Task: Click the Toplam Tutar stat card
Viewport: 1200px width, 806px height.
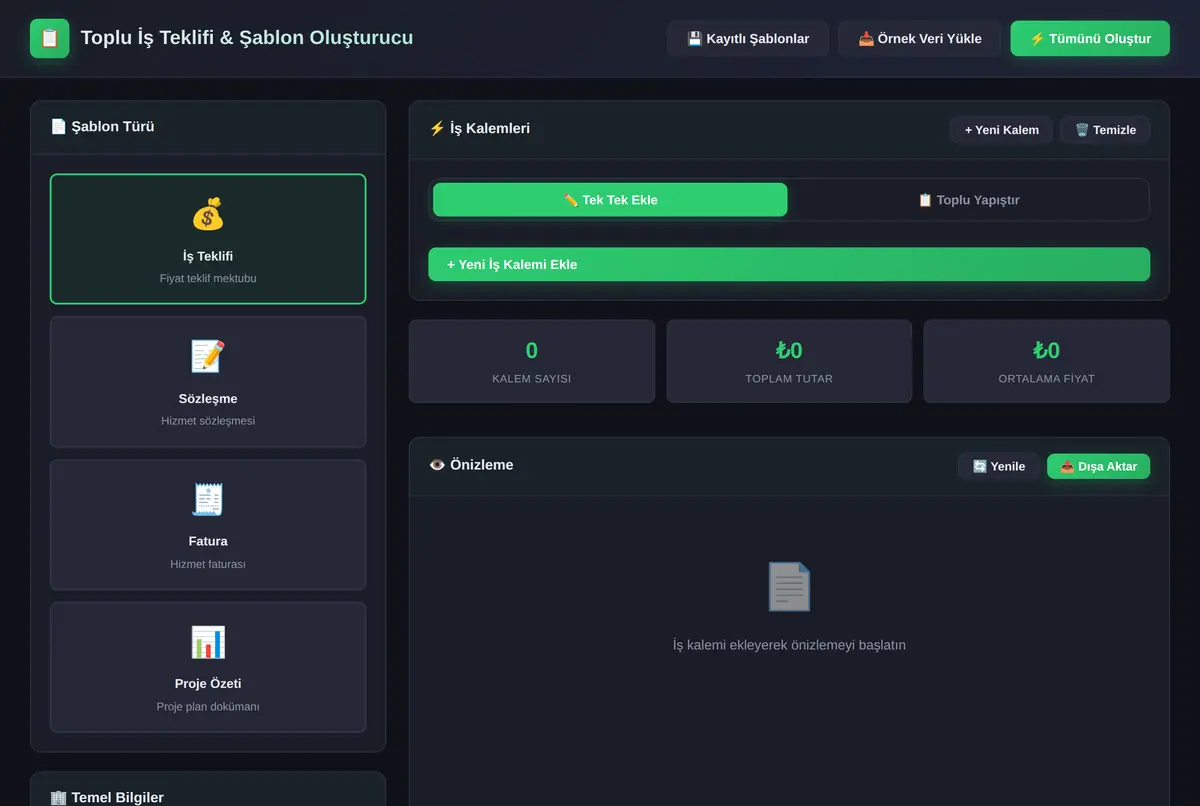Action: click(x=789, y=361)
